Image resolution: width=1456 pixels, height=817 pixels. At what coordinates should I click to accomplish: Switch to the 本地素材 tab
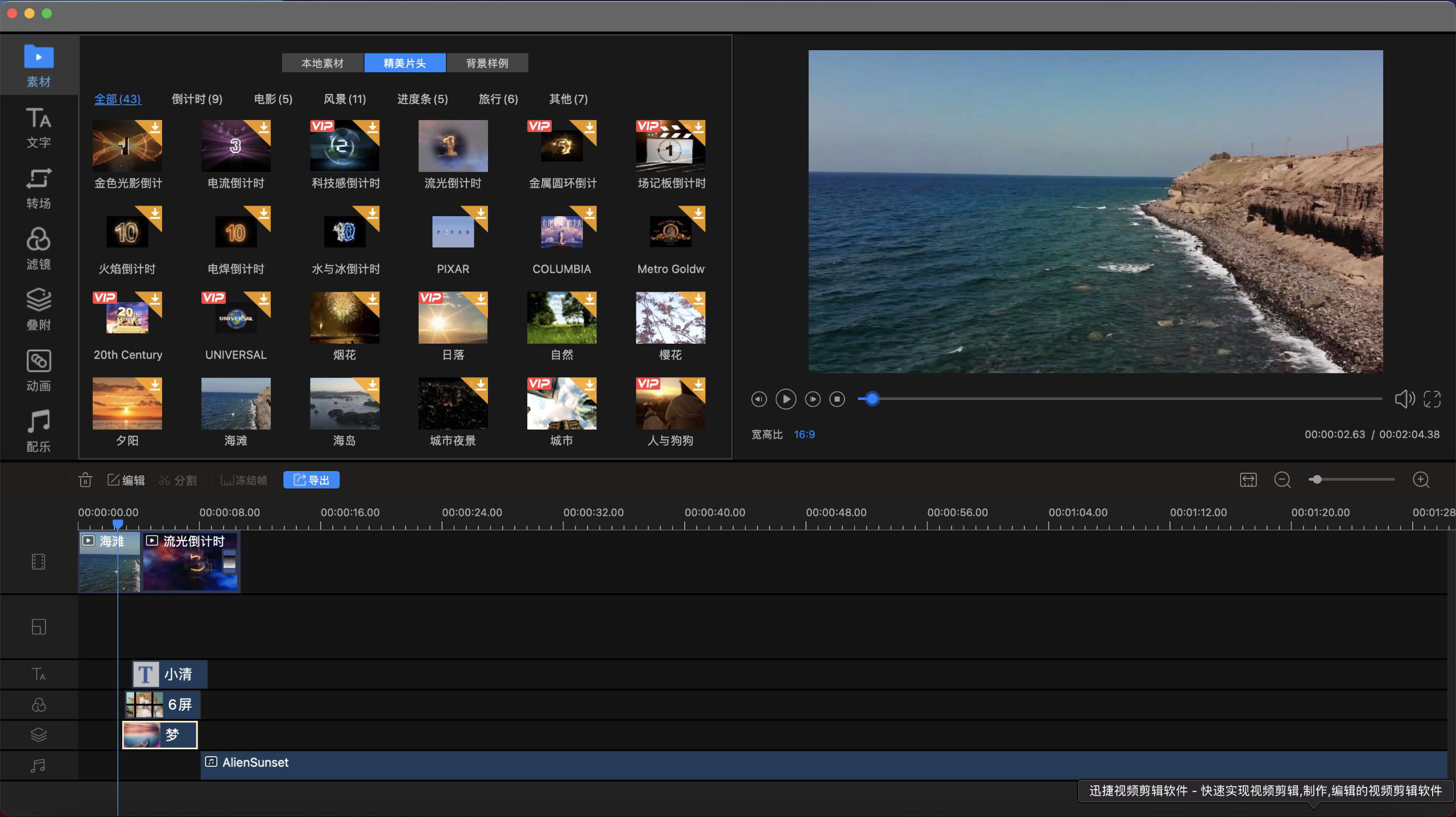(x=322, y=63)
